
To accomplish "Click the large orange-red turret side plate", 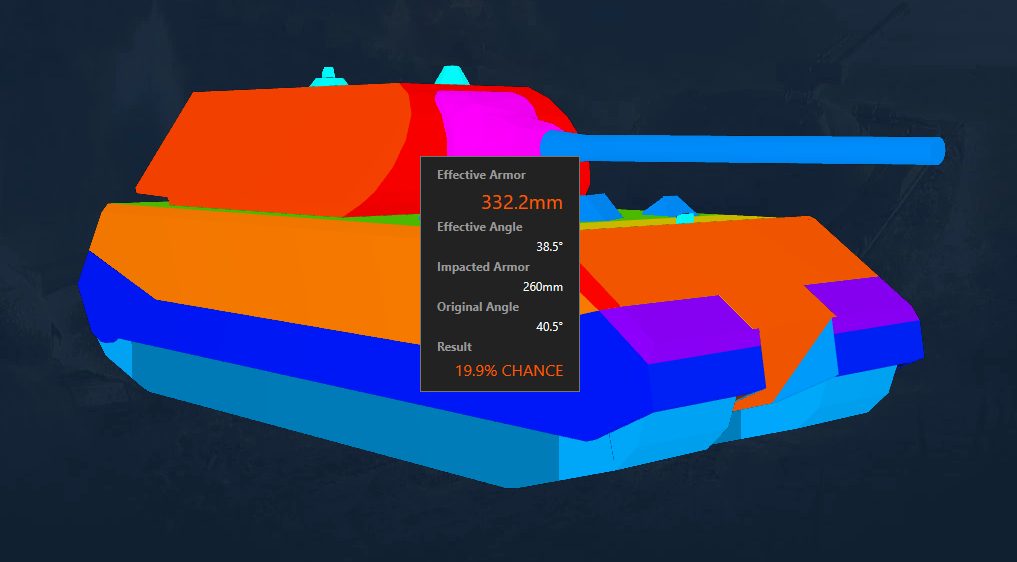I will click(x=272, y=149).
